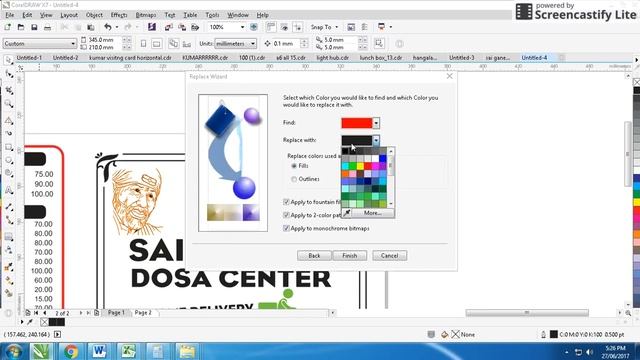This screenshot has height=360, width=640.
Task: Open the zoom level 100% dropdown
Action: (242, 27)
